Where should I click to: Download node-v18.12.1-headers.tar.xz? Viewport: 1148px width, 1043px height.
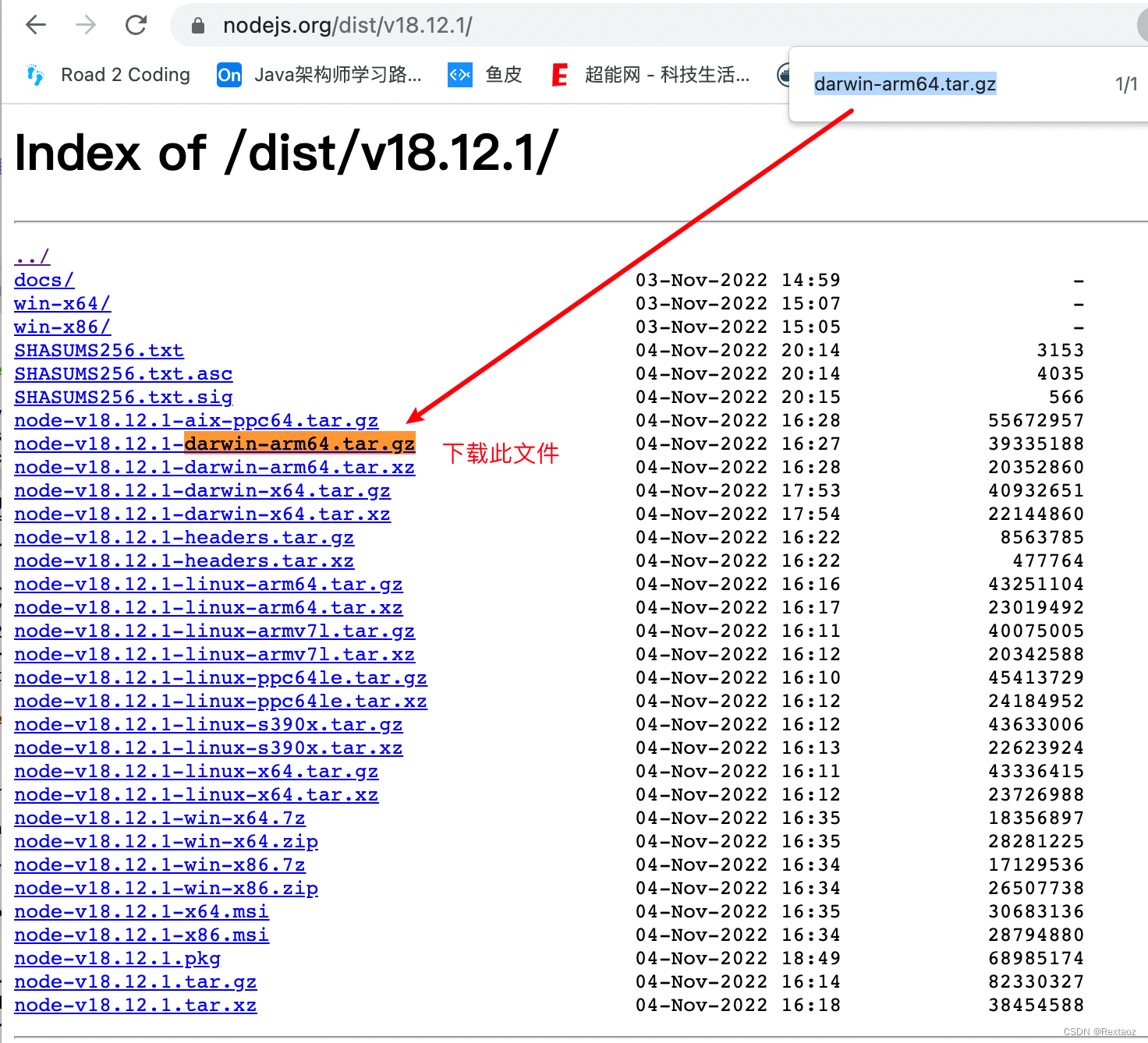click(184, 560)
